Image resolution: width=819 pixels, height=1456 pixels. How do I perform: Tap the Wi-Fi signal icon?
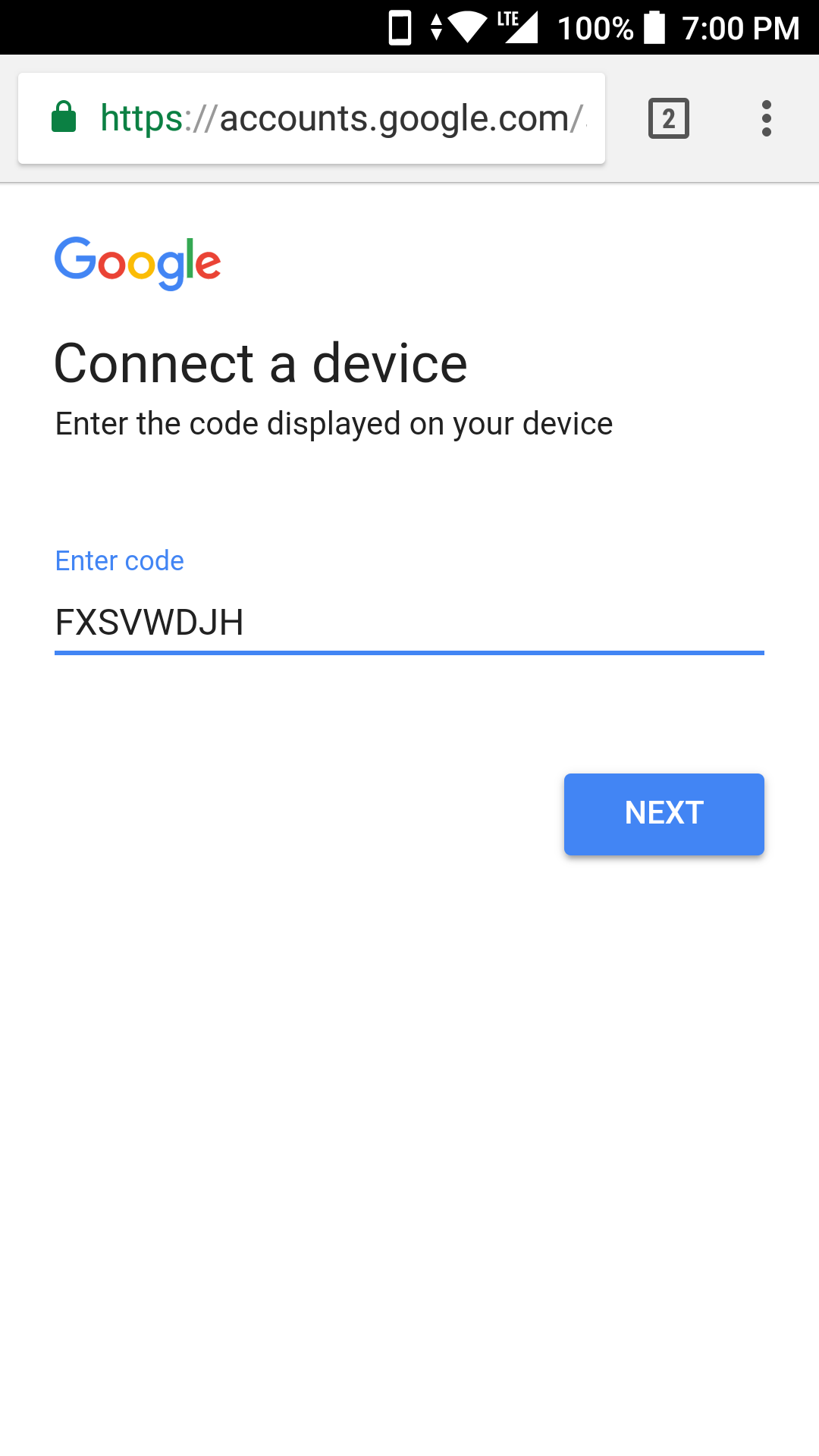click(x=468, y=27)
